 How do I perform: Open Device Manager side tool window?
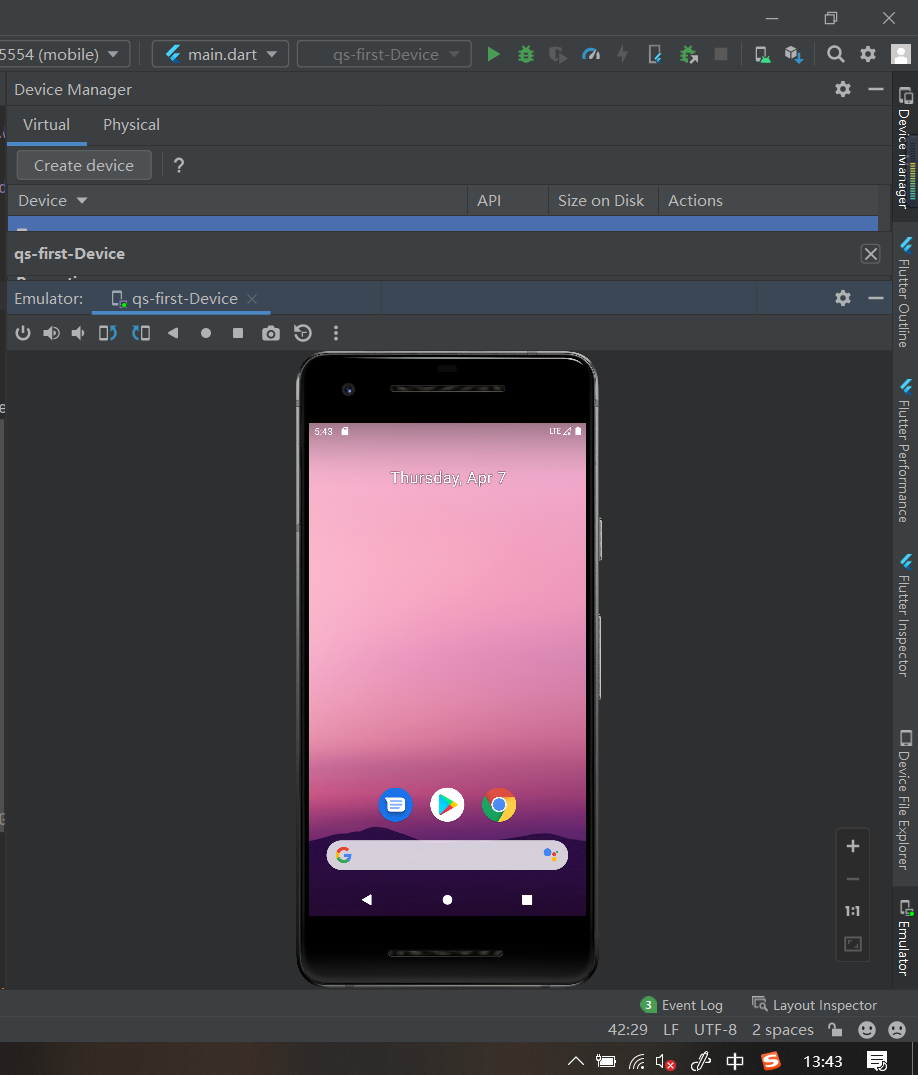click(x=905, y=148)
